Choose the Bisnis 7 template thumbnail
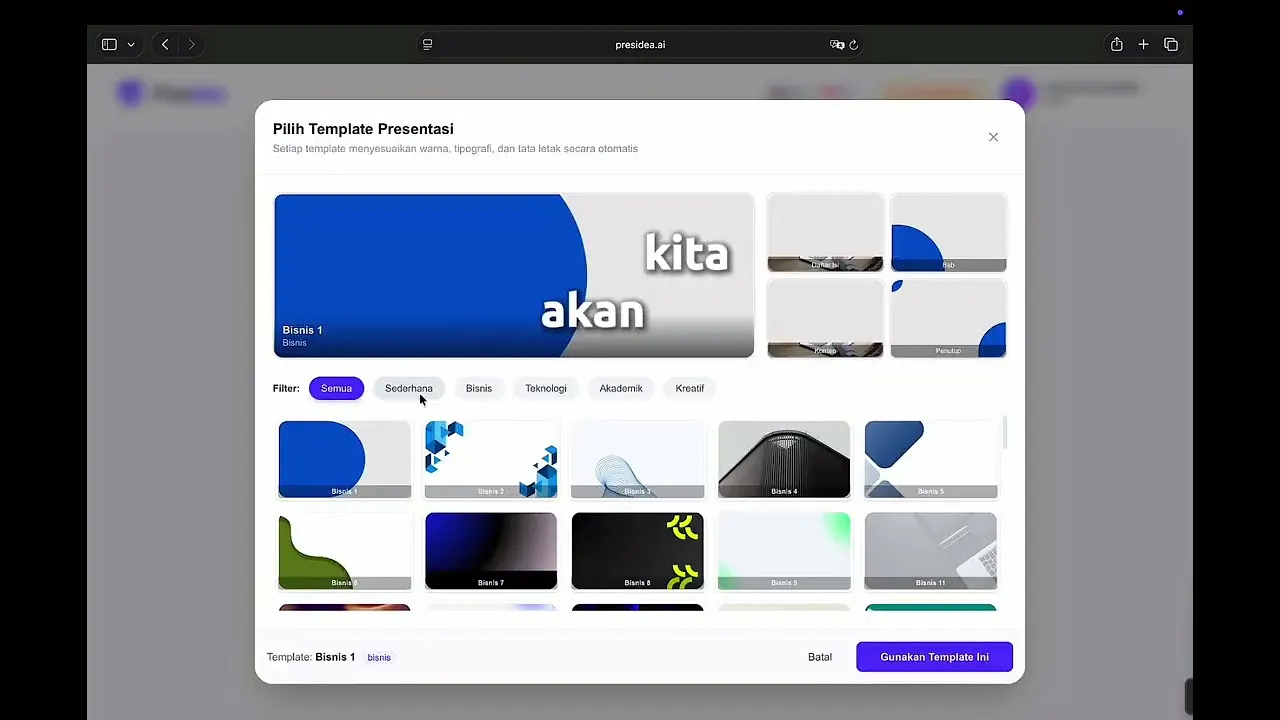 pyautogui.click(x=491, y=551)
